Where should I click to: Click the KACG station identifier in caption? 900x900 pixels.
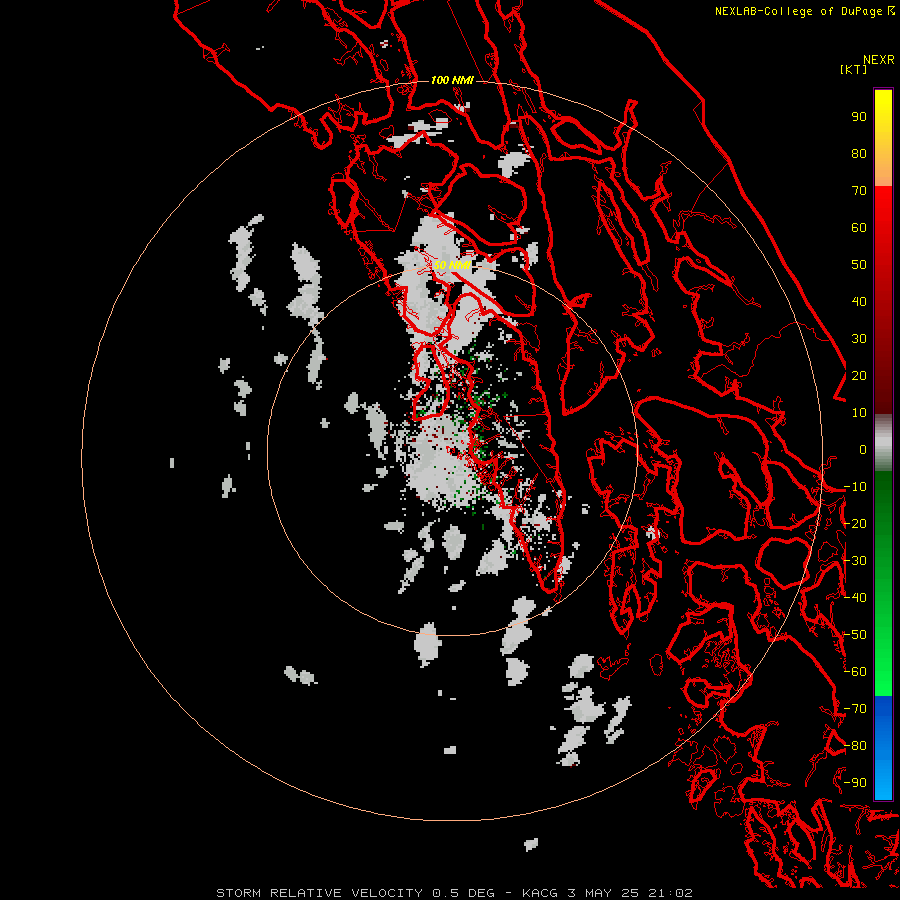(x=540, y=893)
